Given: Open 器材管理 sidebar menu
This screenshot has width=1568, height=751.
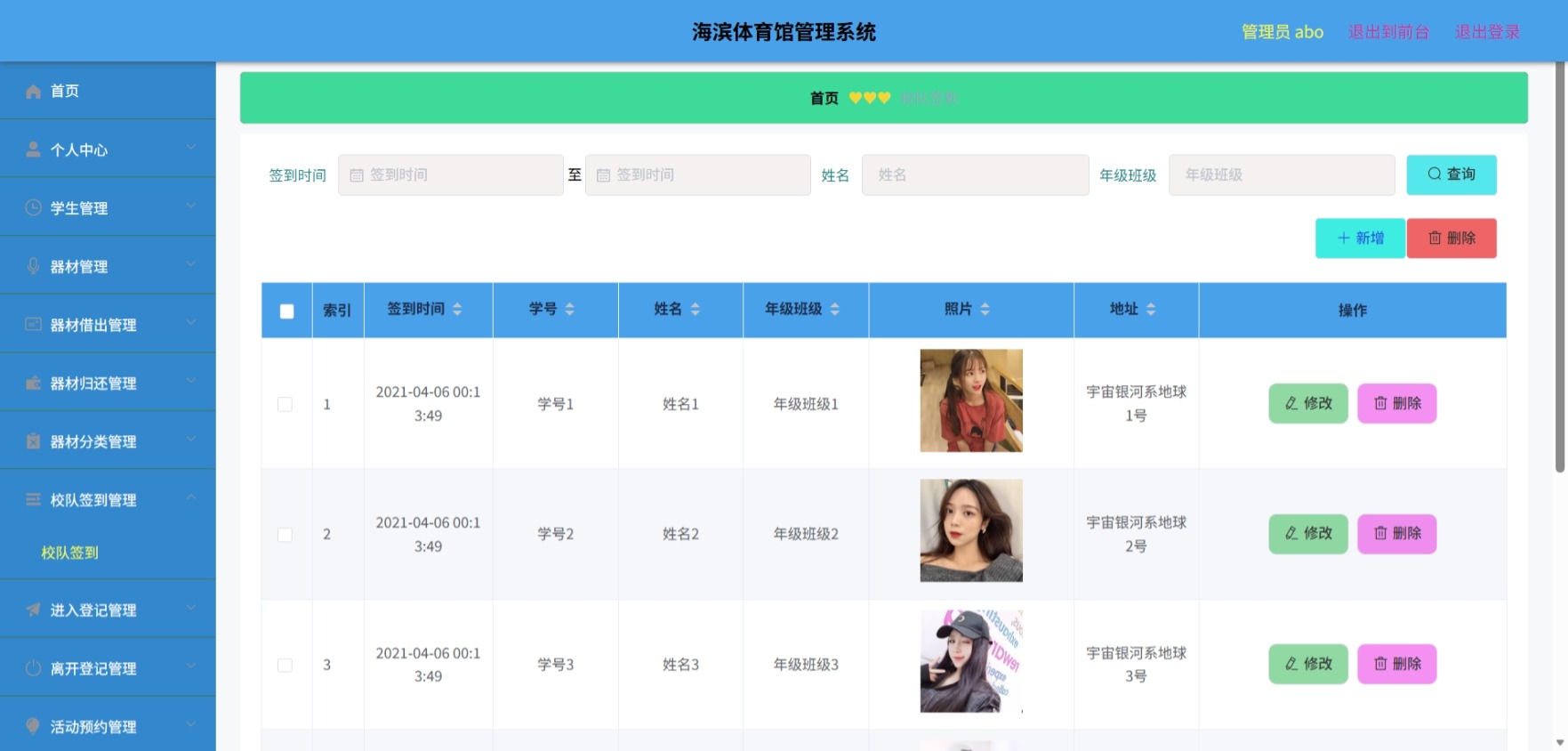Looking at the screenshot, I should 108,266.
